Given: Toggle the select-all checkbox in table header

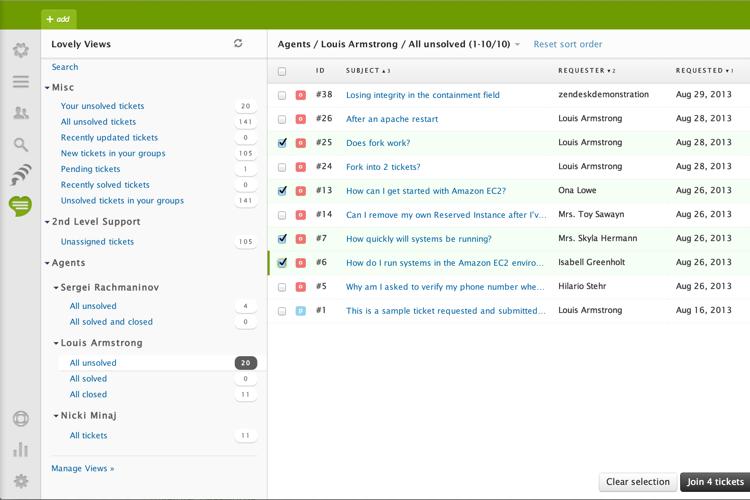Looking at the screenshot, I should (282, 71).
